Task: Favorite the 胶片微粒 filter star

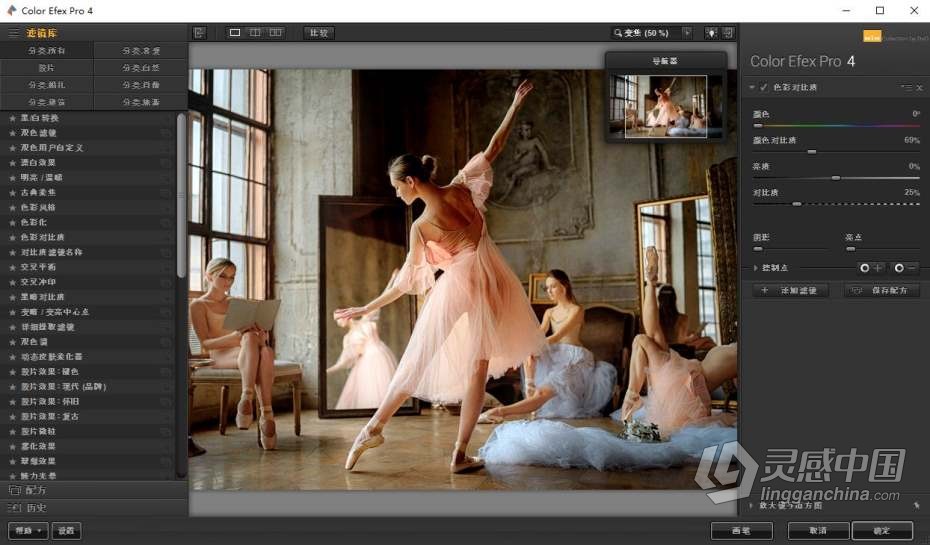Action: click(x=12, y=432)
